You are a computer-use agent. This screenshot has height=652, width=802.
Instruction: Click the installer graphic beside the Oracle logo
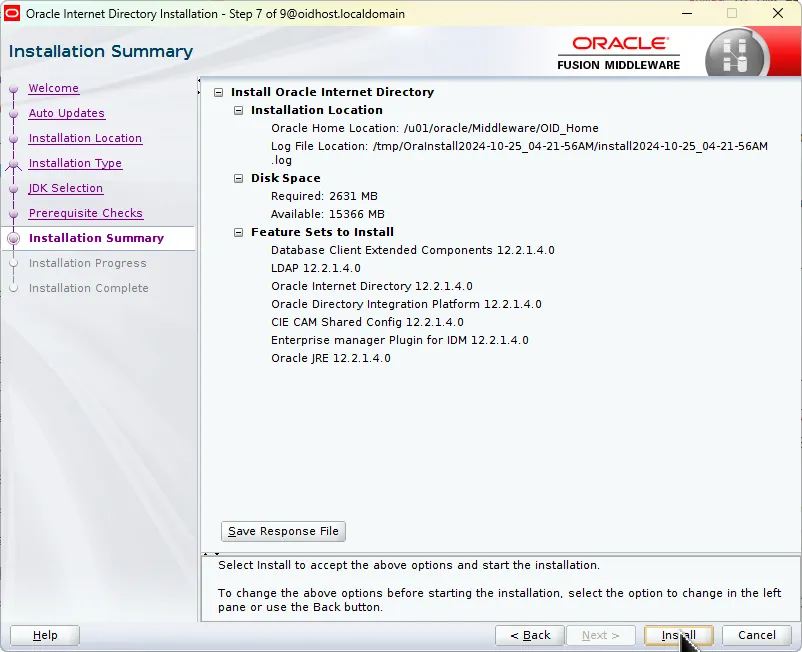pyautogui.click(x=737, y=54)
